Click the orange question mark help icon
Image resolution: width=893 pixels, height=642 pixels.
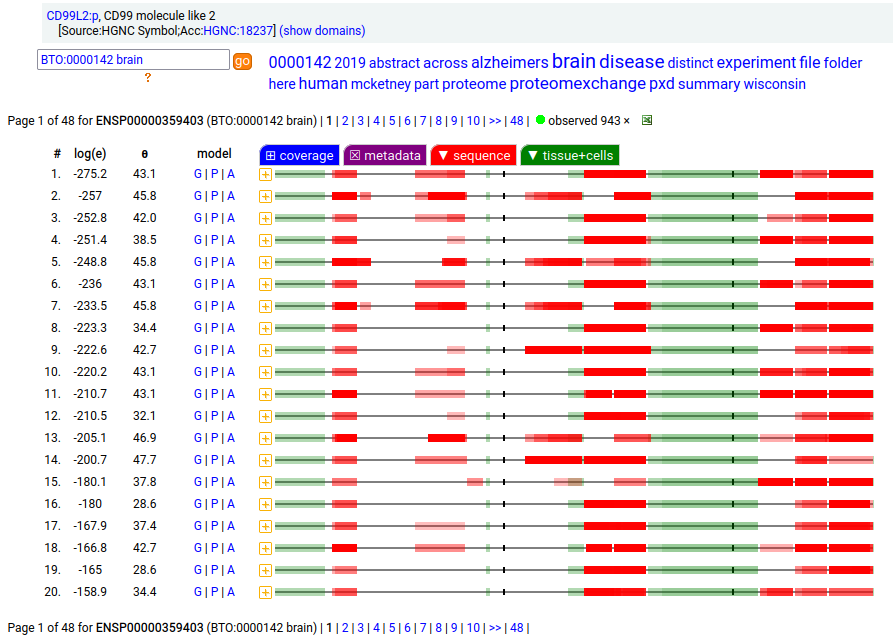pos(148,77)
